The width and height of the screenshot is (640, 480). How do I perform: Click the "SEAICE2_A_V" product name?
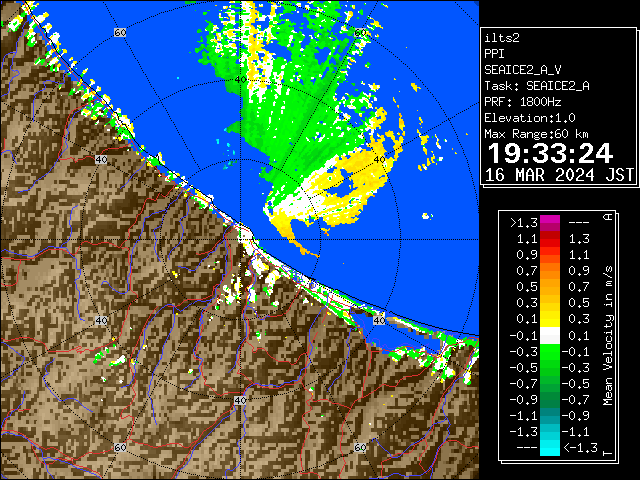(522, 70)
